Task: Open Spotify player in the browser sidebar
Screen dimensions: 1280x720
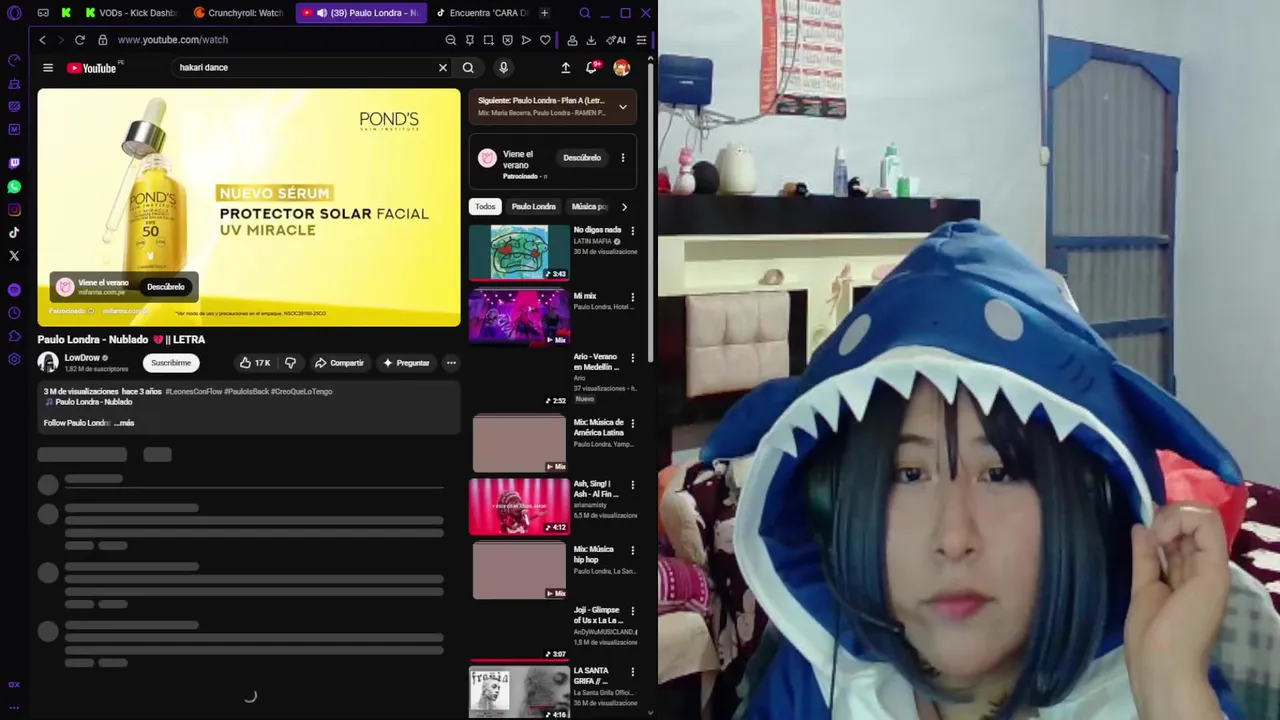Action: 14,290
